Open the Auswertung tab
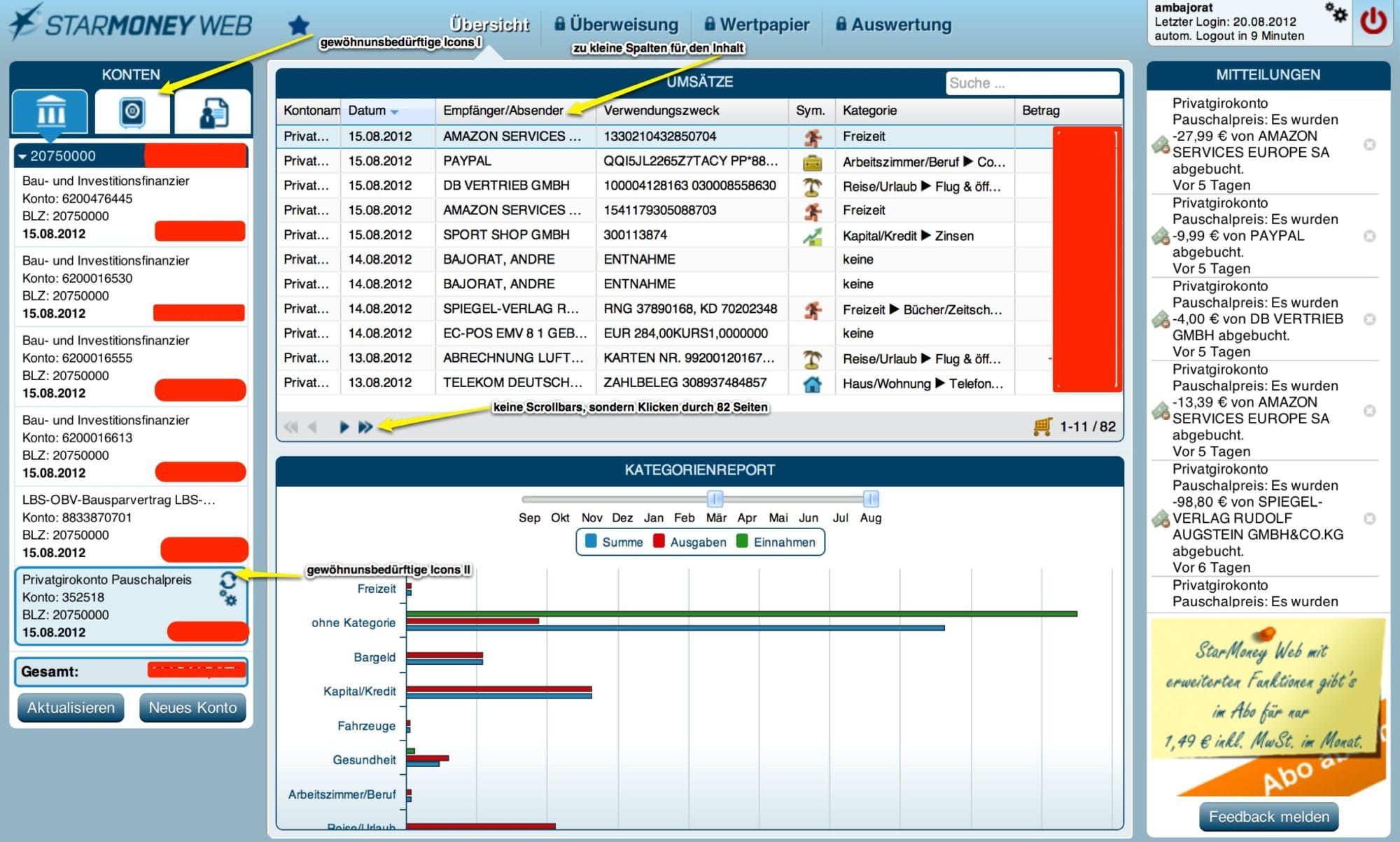1400x842 pixels. pyautogui.click(x=893, y=24)
